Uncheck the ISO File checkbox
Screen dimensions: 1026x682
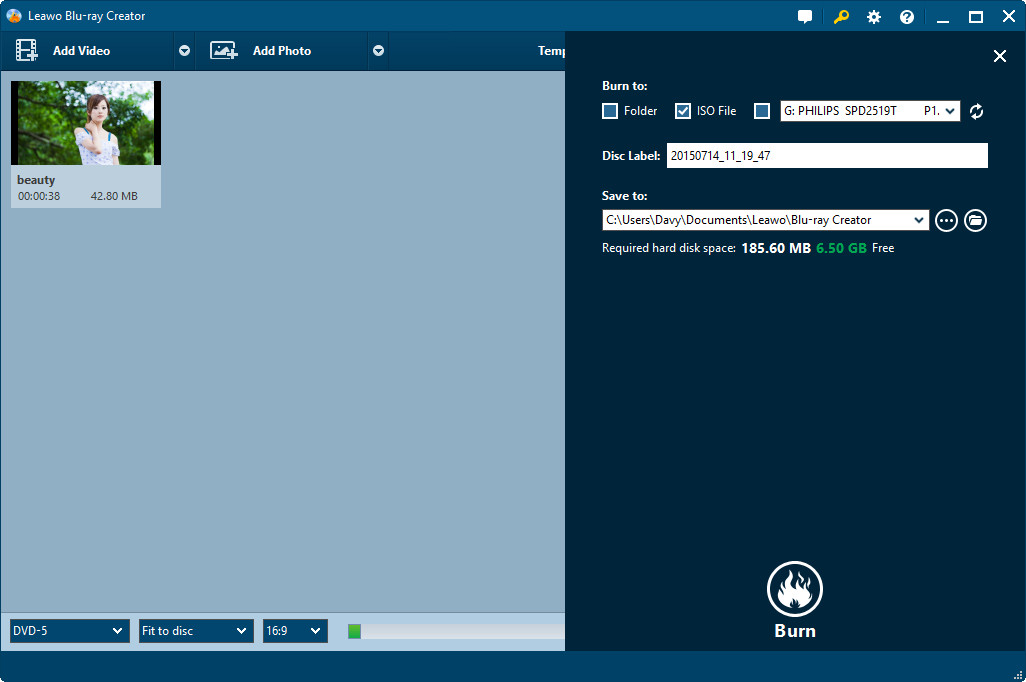[682, 111]
